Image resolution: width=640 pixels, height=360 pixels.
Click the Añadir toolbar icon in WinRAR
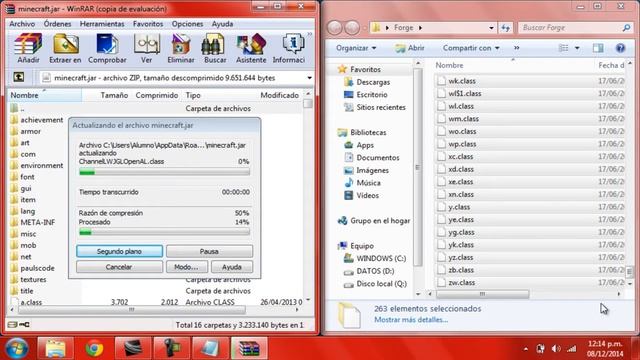28,49
